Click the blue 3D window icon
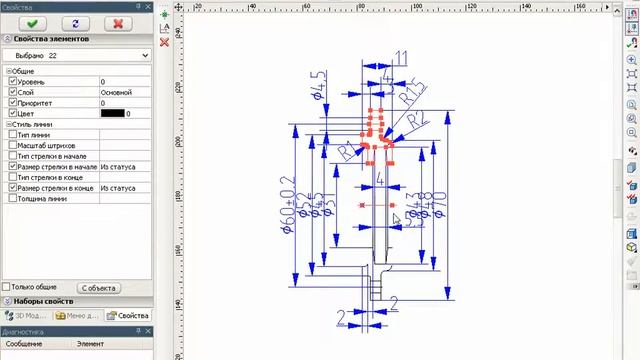Image resolution: width=640 pixels, height=360 pixels. pos(632,234)
